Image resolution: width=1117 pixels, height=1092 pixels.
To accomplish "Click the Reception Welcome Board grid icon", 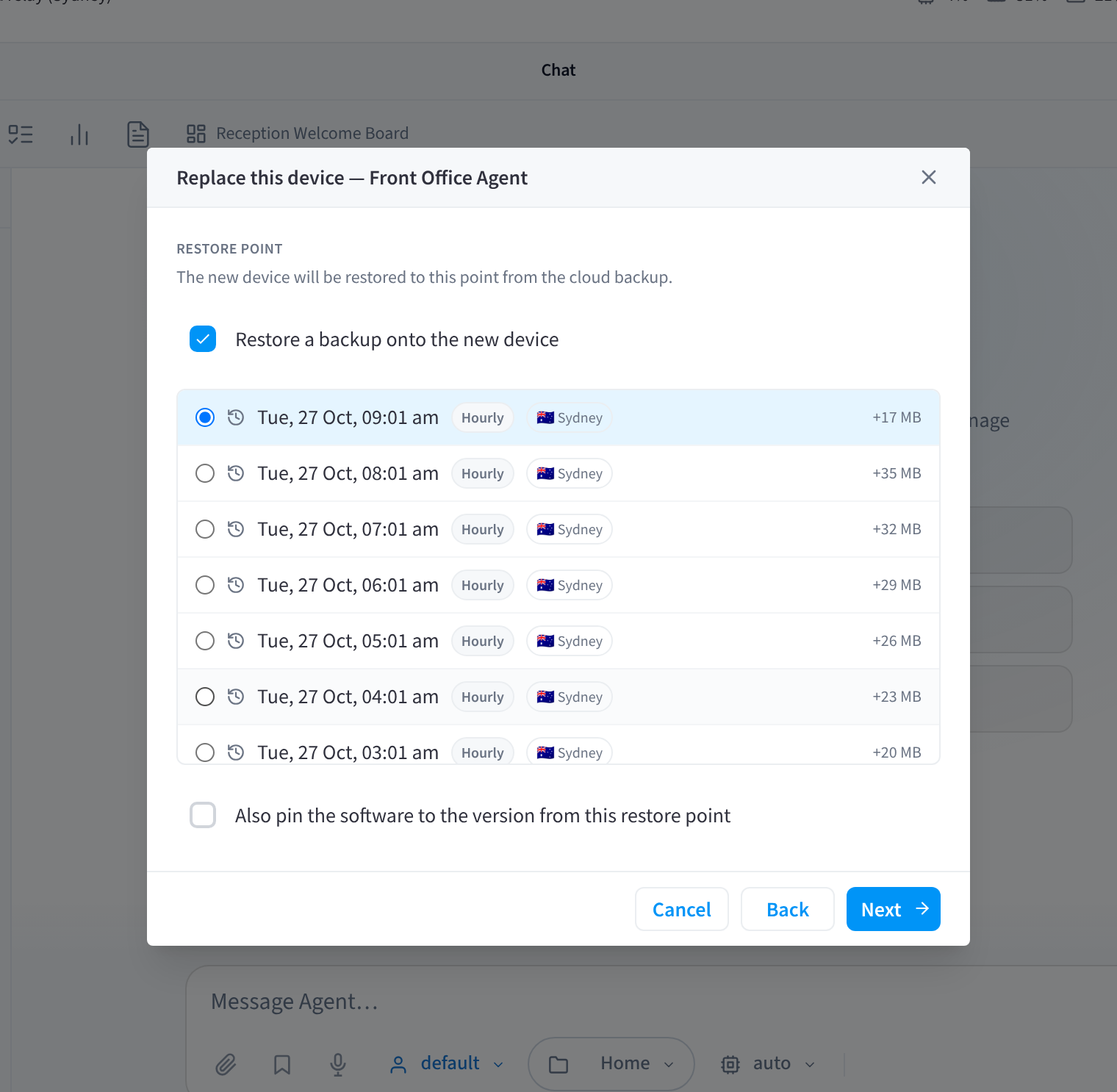I will [196, 134].
